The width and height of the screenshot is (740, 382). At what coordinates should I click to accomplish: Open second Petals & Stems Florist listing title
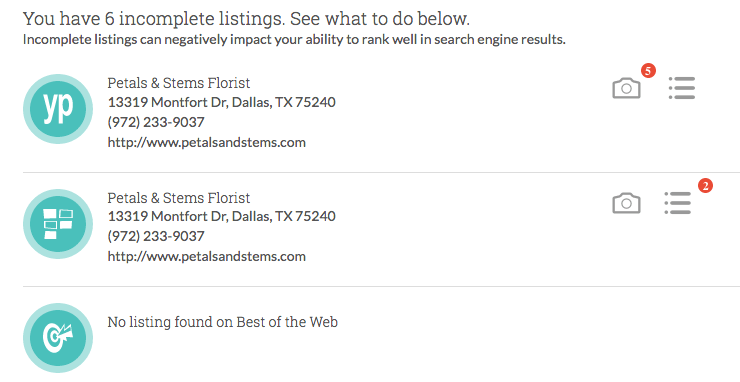[179, 197]
